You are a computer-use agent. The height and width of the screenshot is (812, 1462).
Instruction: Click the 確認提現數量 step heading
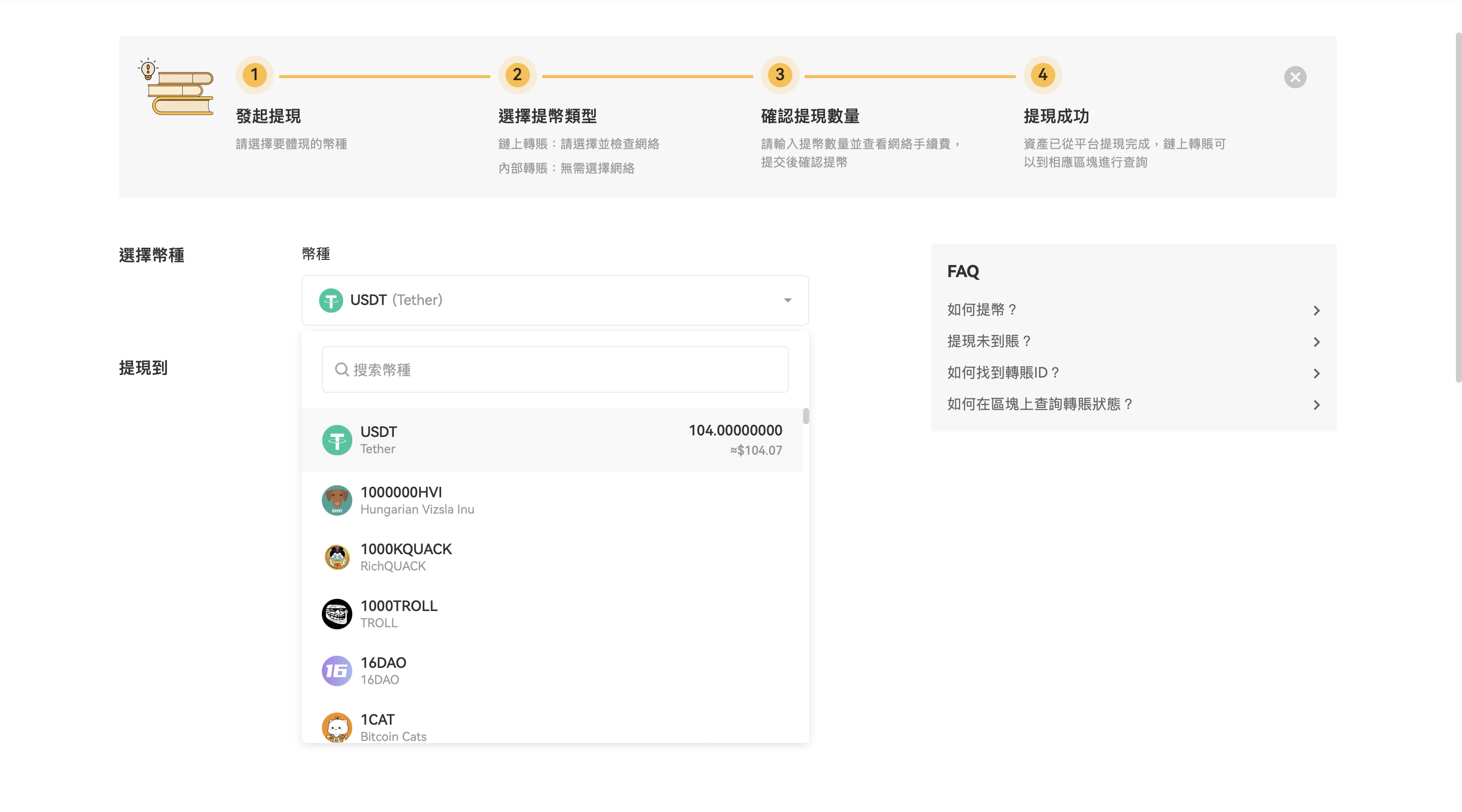point(810,116)
